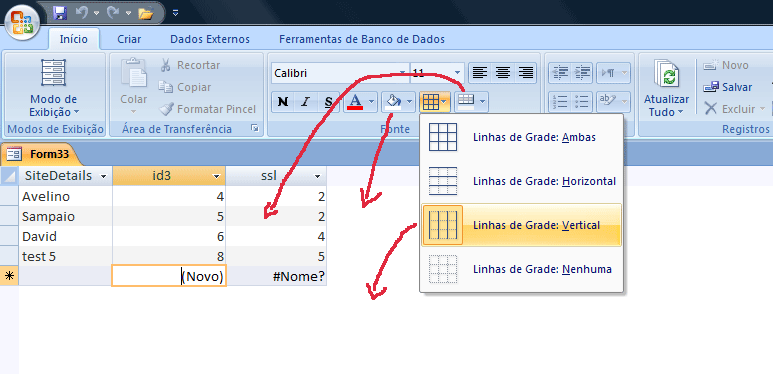Select new record row asterisk selector

coord(9,276)
